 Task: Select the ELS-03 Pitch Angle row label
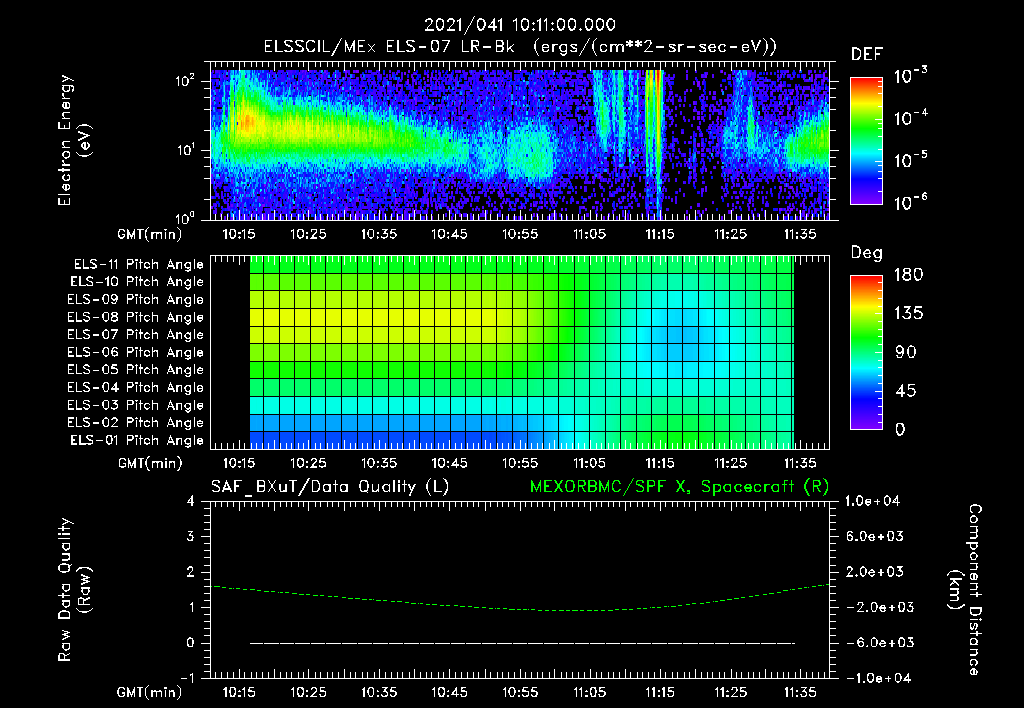pos(135,405)
